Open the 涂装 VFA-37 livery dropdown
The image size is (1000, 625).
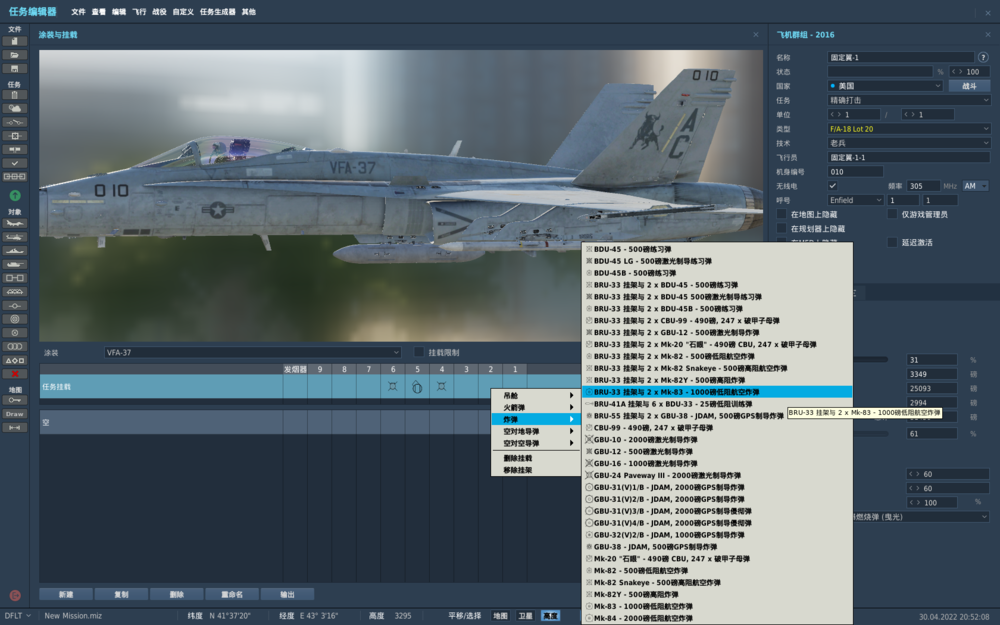pos(253,352)
